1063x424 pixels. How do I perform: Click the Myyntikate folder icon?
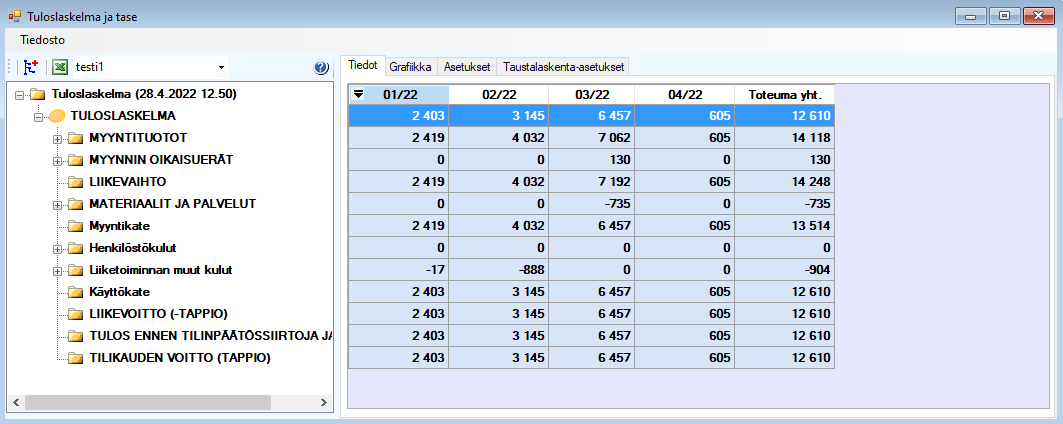click(75, 226)
